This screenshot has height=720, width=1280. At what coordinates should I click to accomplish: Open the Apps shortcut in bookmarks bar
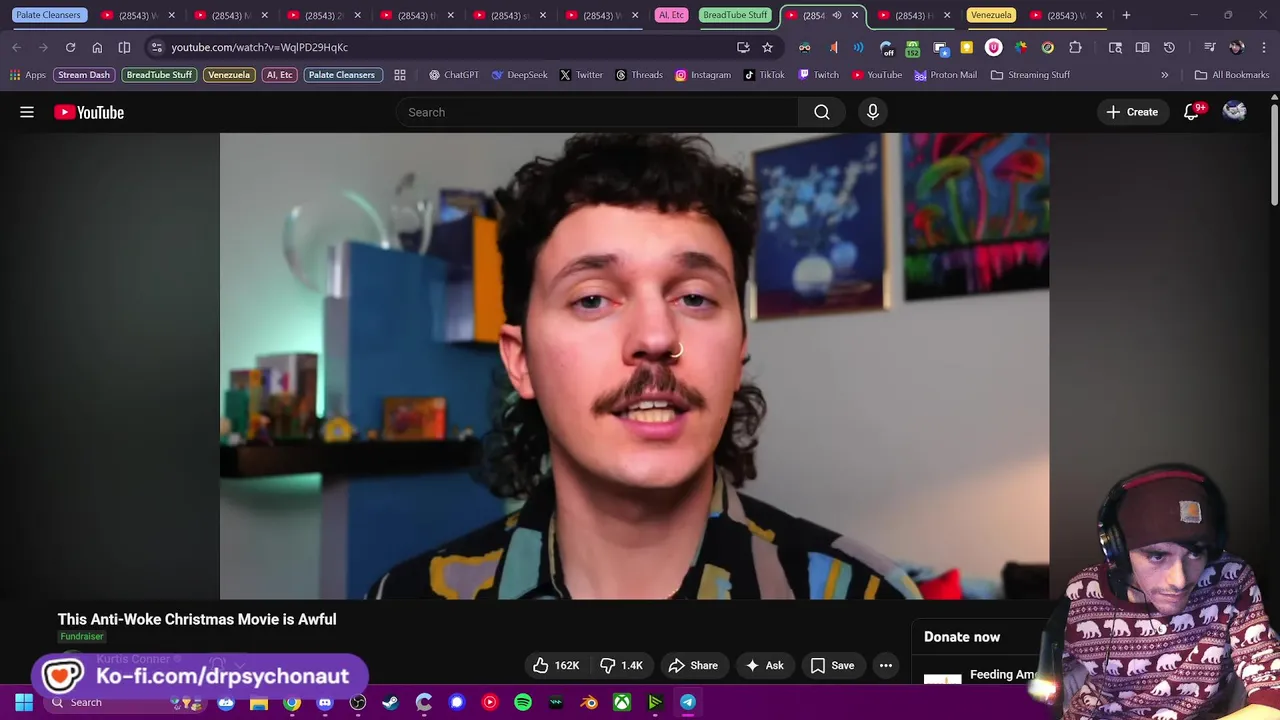(28, 75)
